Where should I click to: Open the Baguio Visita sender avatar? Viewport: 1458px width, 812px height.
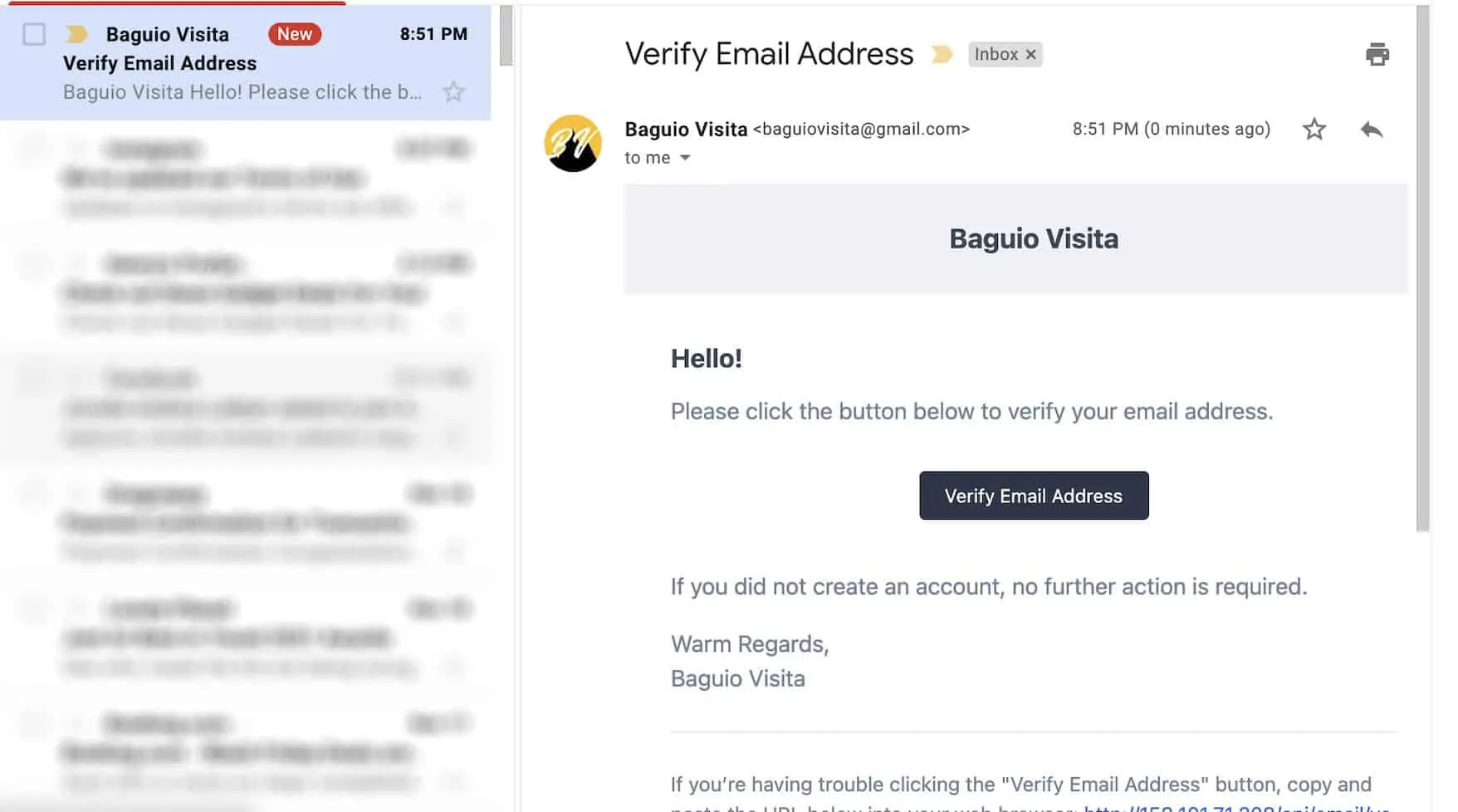[573, 143]
